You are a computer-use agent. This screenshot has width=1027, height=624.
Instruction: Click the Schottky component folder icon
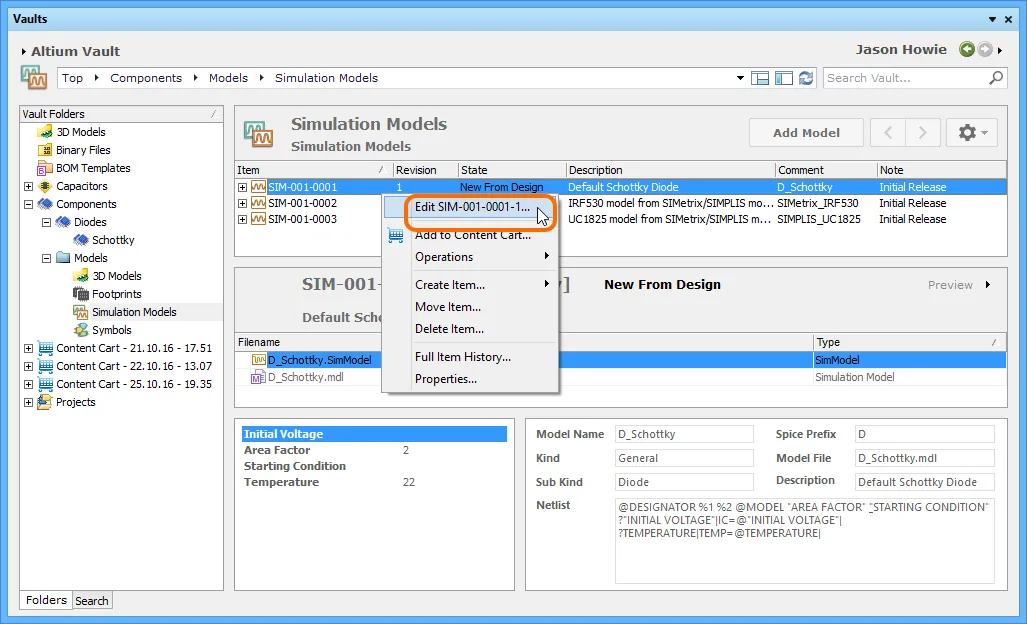coord(81,240)
